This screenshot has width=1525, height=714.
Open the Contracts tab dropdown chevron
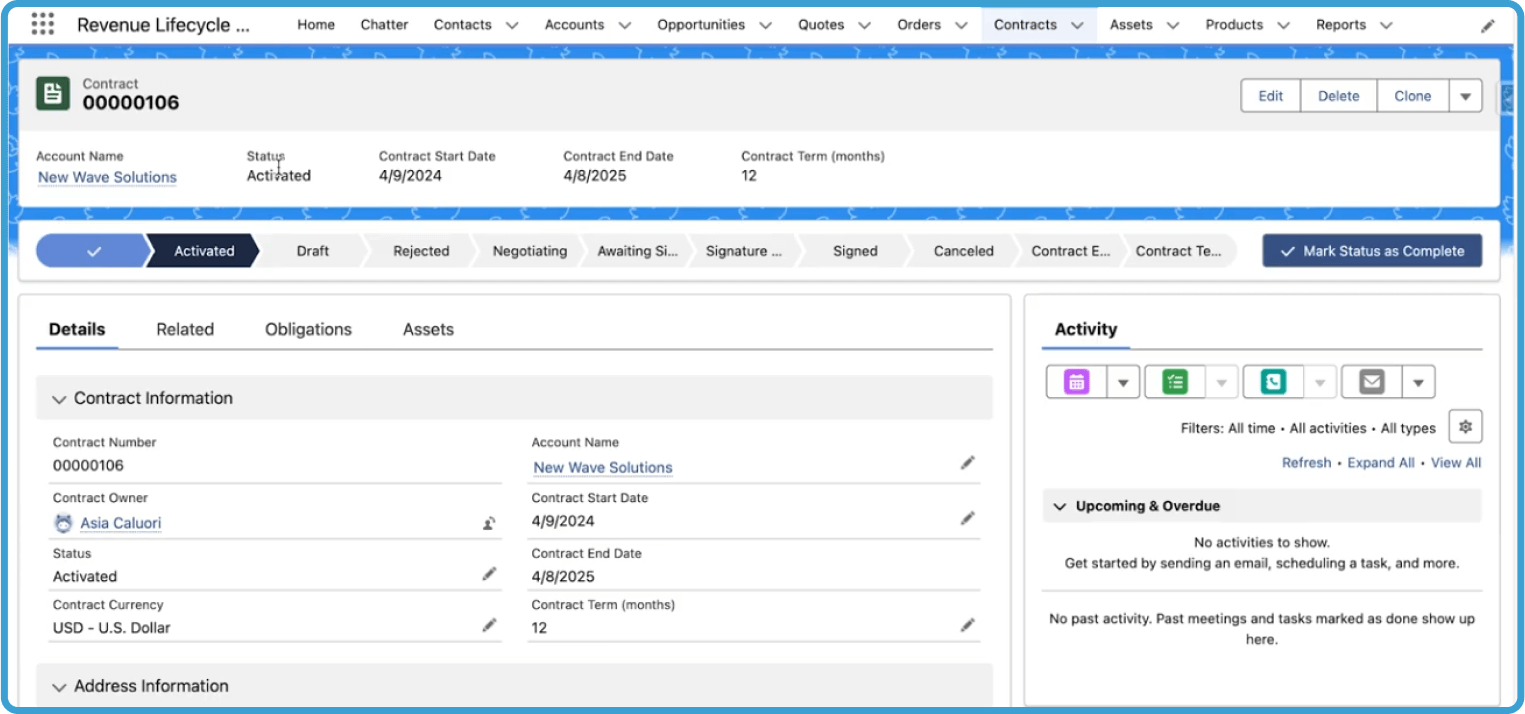pyautogui.click(x=1077, y=24)
